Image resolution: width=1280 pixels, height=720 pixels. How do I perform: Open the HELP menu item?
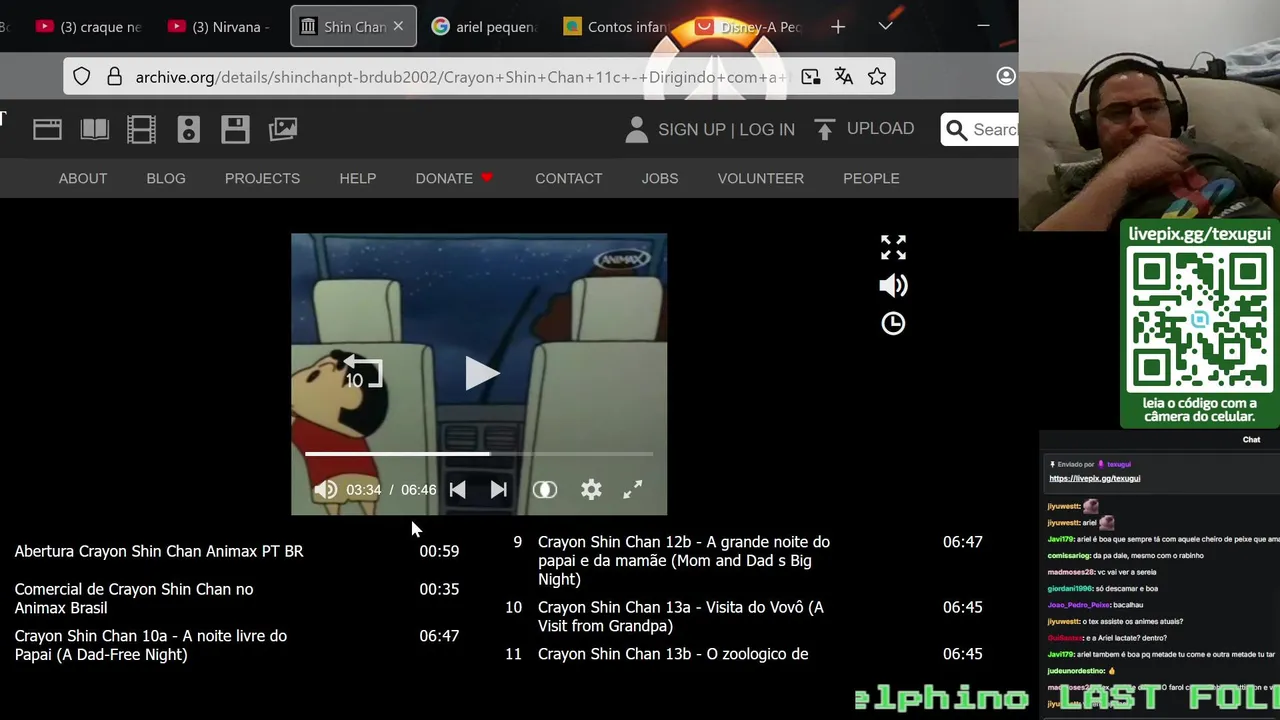tap(358, 178)
